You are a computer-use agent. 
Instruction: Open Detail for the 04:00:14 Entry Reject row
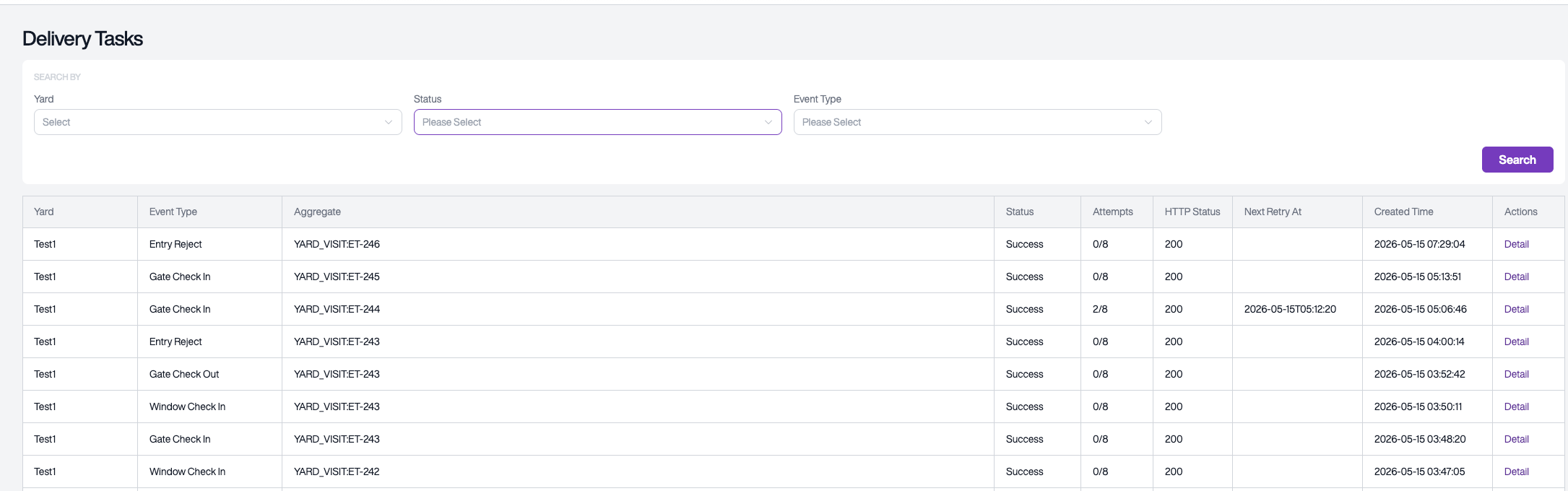click(1516, 342)
